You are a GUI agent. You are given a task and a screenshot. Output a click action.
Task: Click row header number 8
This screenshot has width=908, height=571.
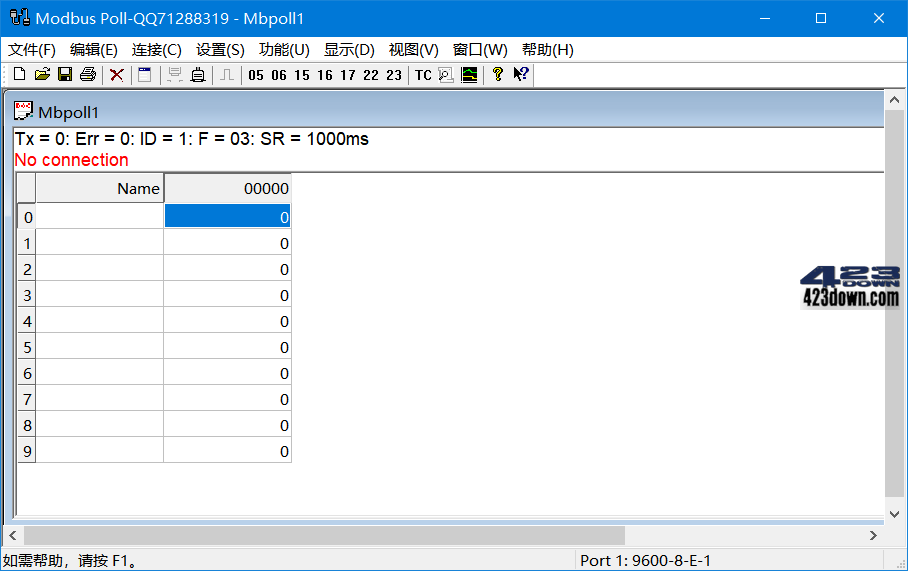(27, 425)
